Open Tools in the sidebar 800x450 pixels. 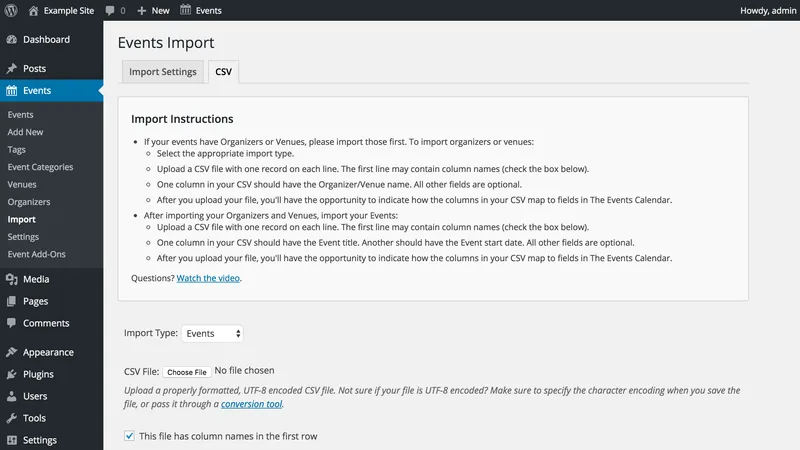tap(34, 418)
